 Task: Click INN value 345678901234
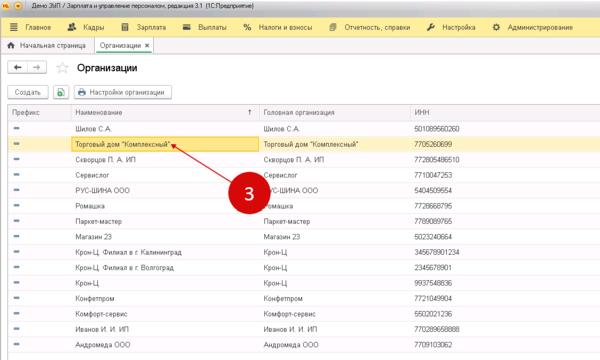(437, 252)
